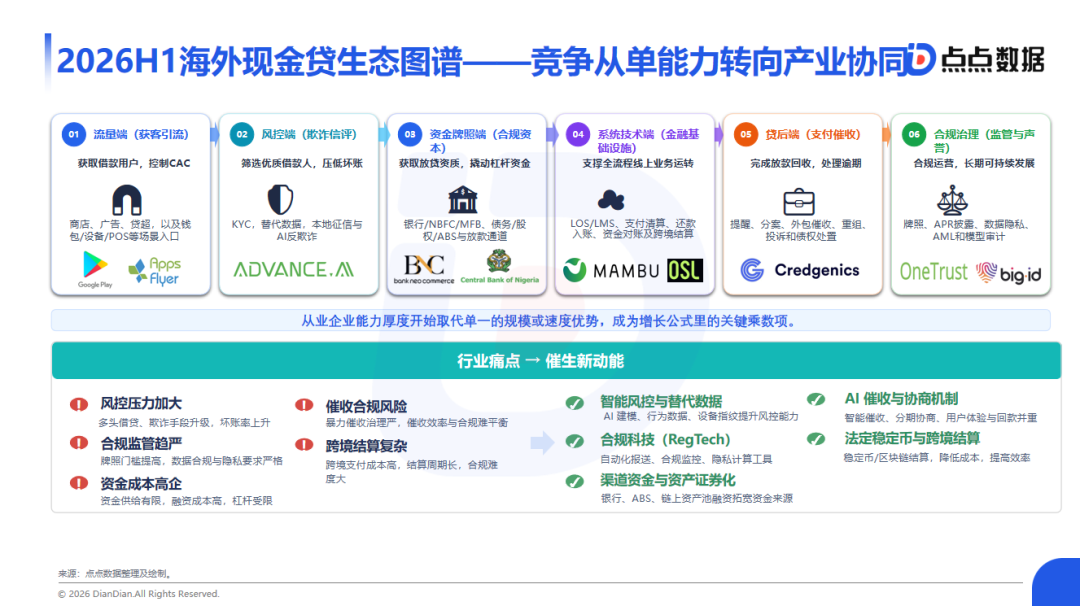
Task: Click the © 2026 DianDian copyright line
Action: tap(138, 594)
